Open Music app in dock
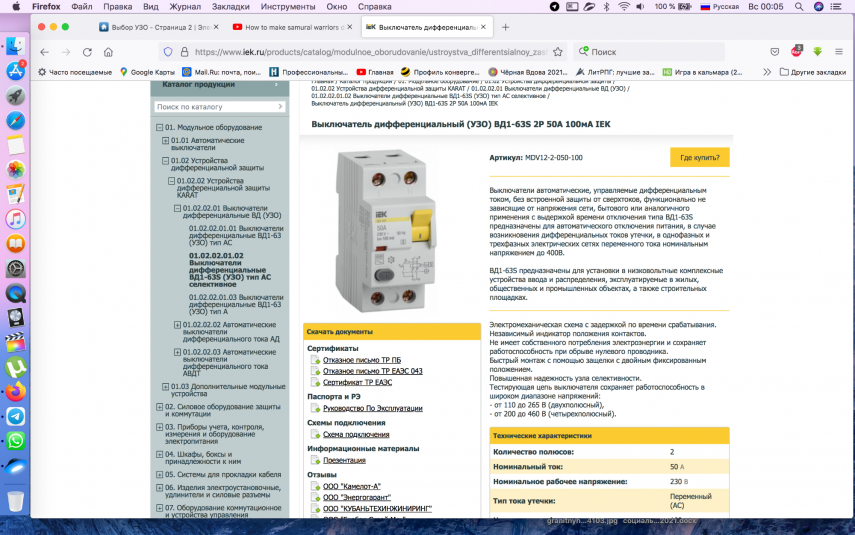855x535 pixels. (15, 219)
